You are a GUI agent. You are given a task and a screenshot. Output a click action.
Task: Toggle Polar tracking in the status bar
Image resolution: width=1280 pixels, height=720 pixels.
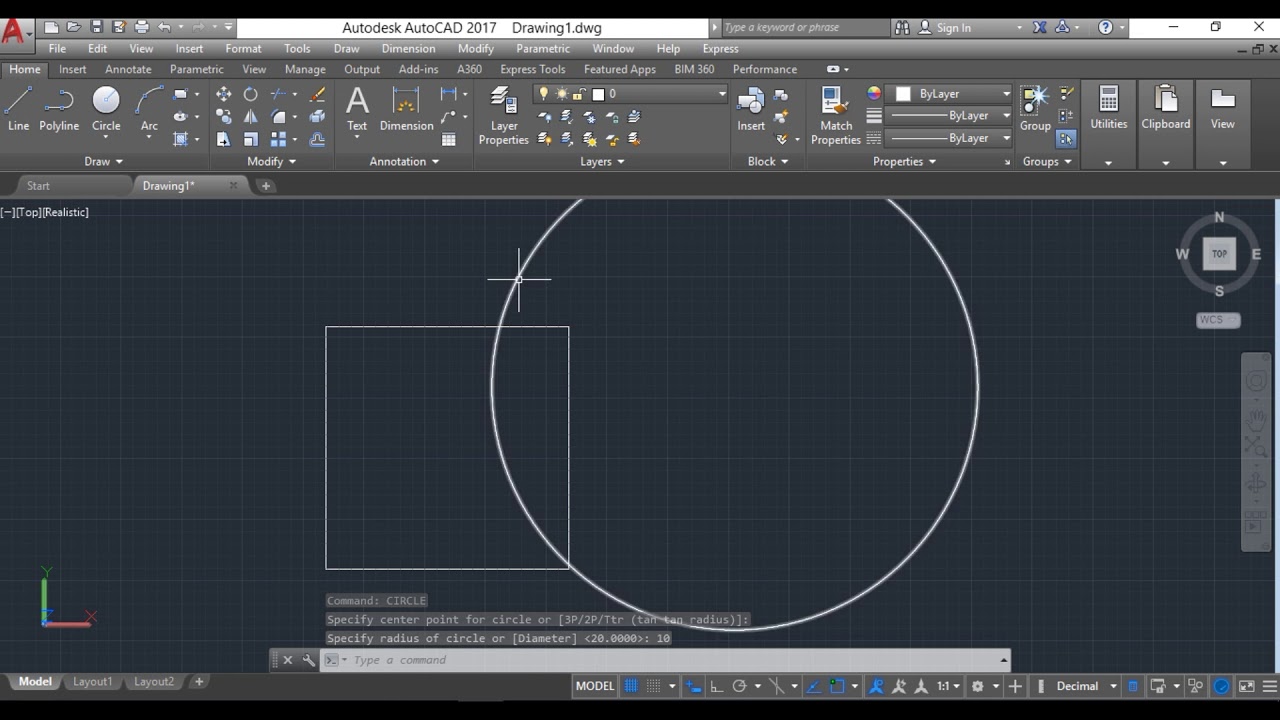pos(739,686)
